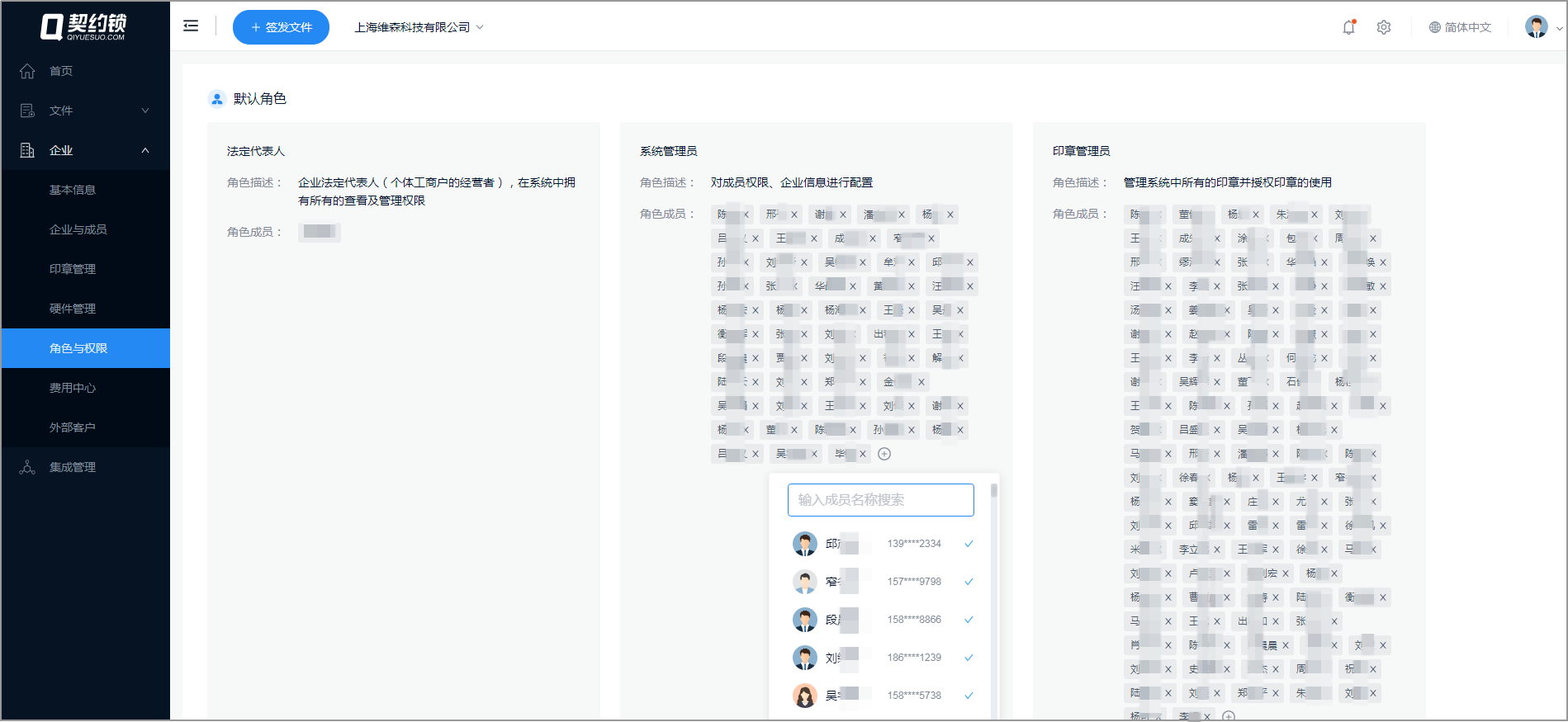This screenshot has height=722, width=1568.
Task: Open 外部客户 submenu item
Action: pos(73,427)
